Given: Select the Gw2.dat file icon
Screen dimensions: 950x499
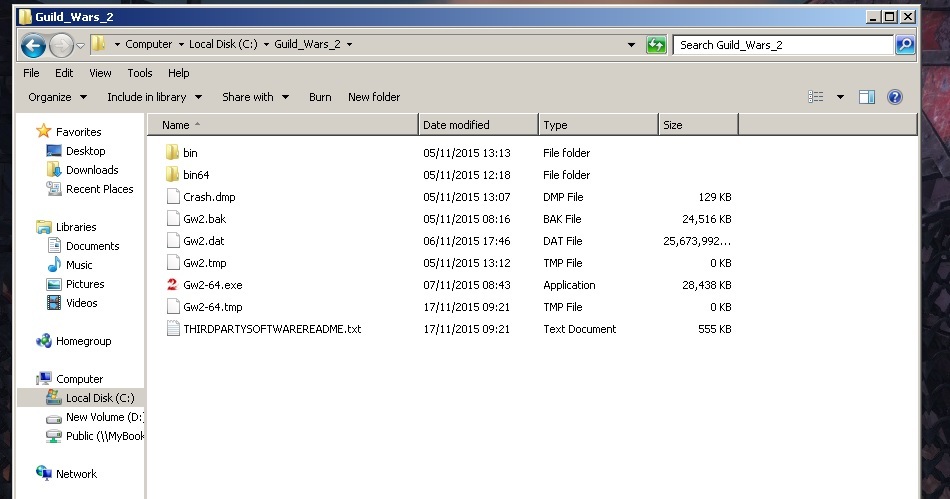Looking at the screenshot, I should (x=173, y=241).
